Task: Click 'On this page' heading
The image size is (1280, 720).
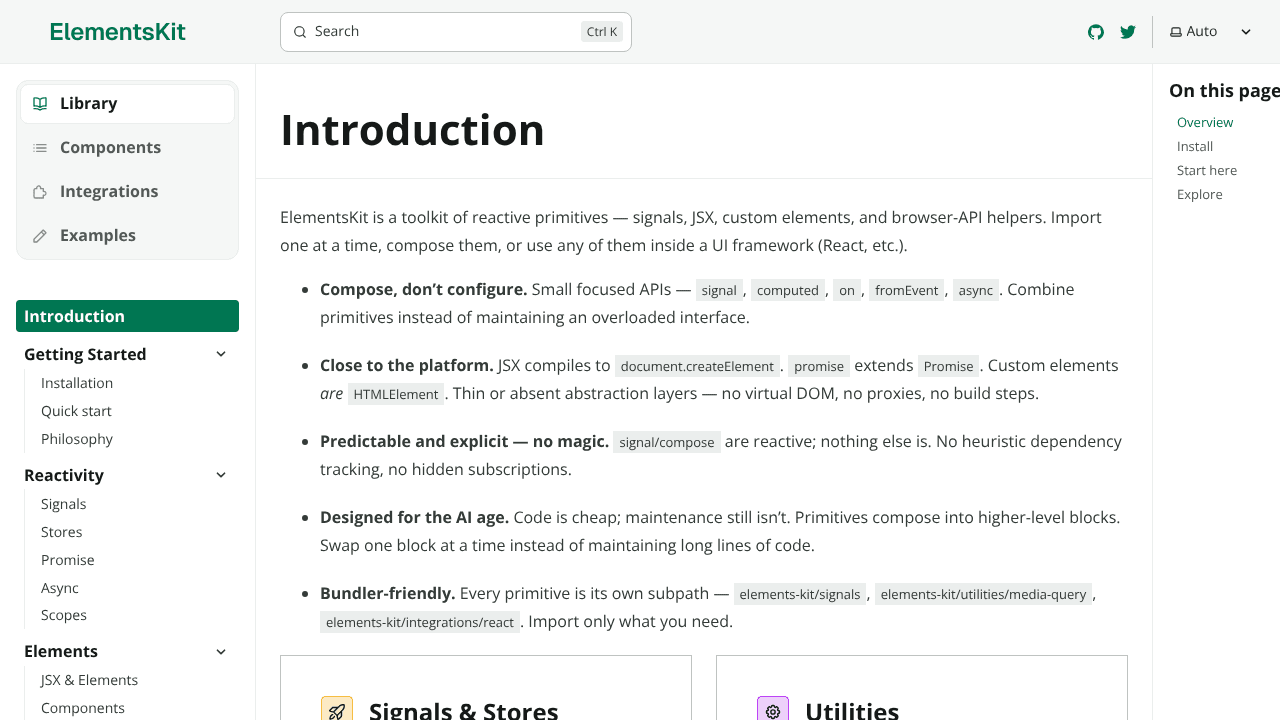Action: (x=1224, y=91)
